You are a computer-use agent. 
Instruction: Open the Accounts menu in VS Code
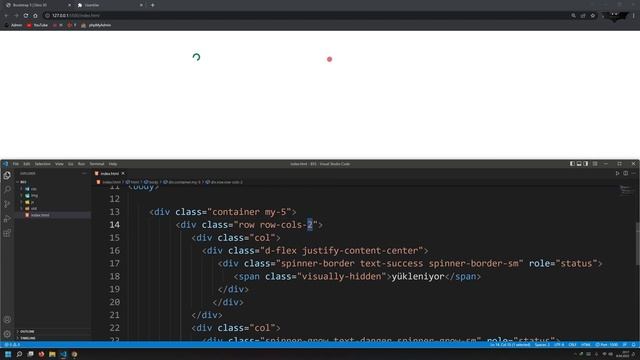[7, 320]
